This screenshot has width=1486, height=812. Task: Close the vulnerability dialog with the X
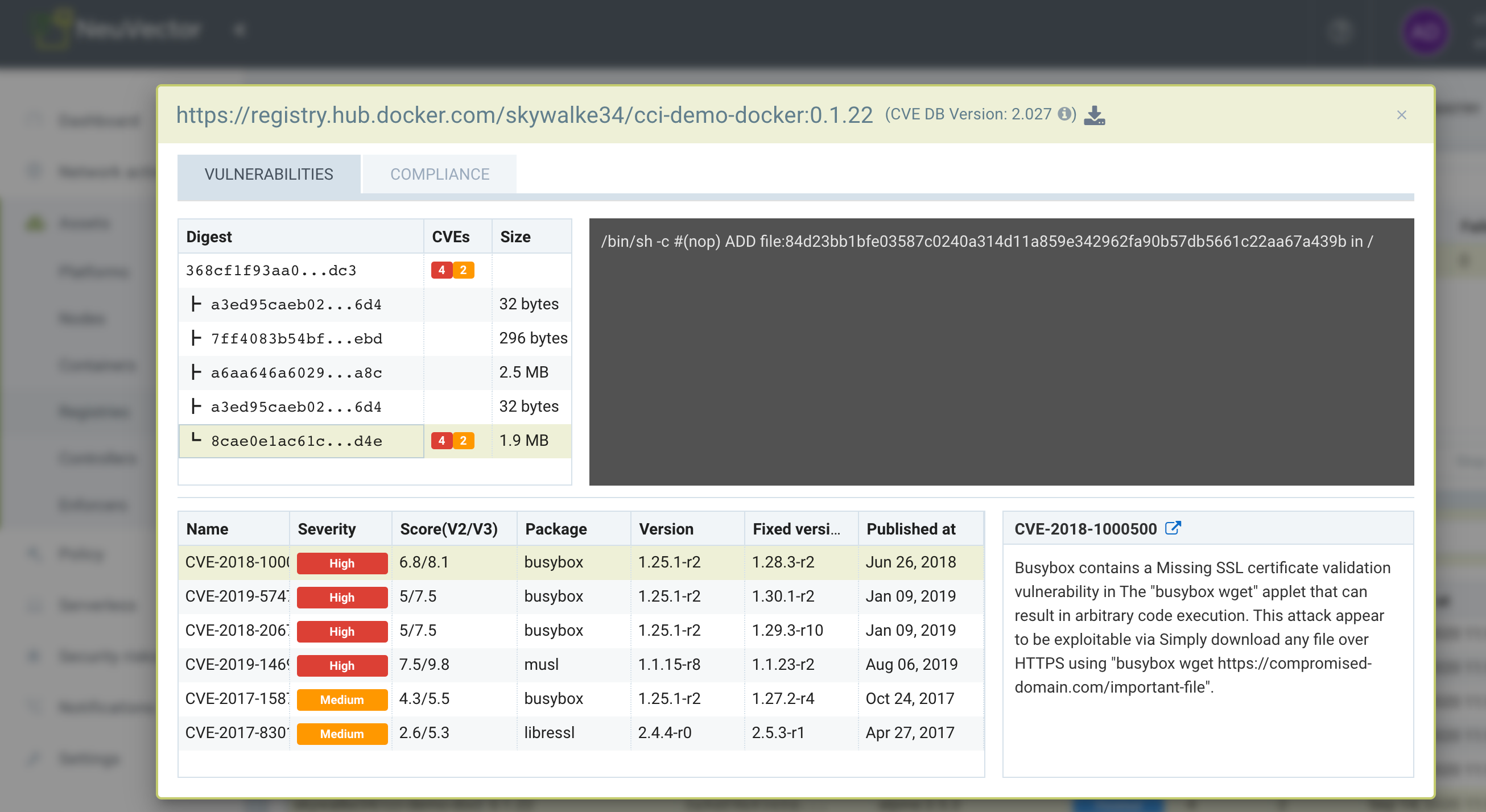1401,115
